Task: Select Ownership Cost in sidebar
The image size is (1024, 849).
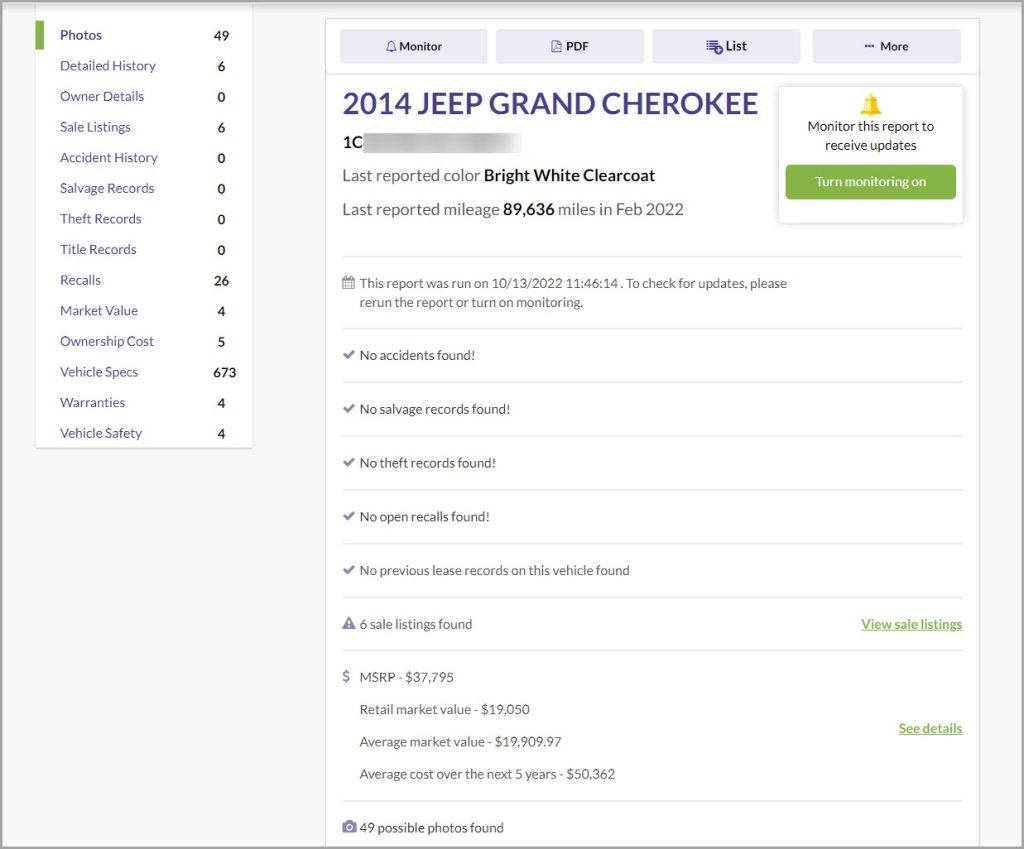Action: [106, 342]
